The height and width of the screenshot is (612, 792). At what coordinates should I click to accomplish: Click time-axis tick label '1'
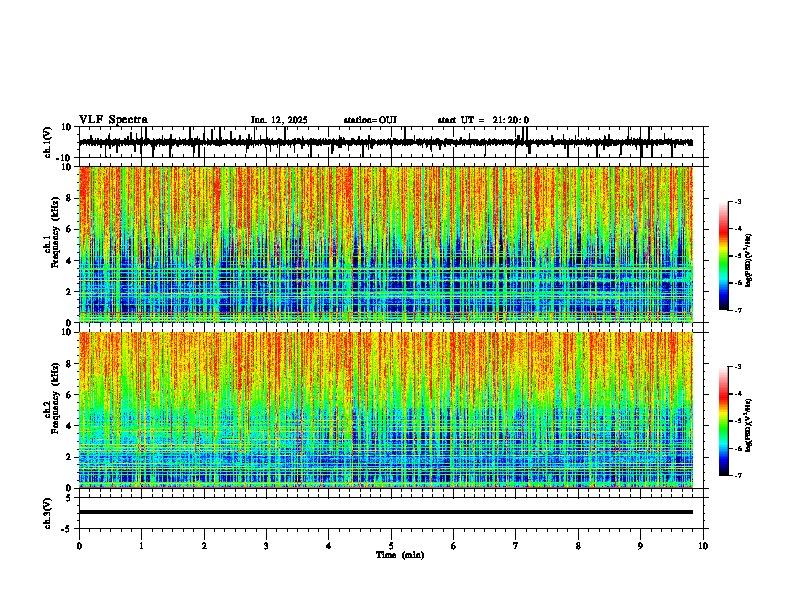point(141,546)
